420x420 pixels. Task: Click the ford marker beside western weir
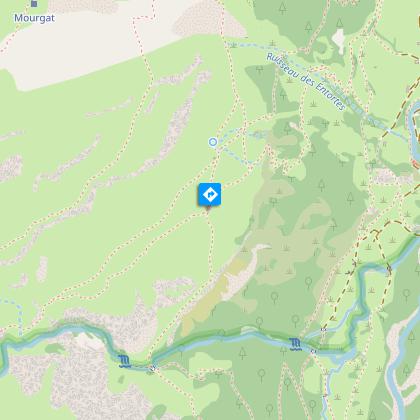click(x=153, y=368)
